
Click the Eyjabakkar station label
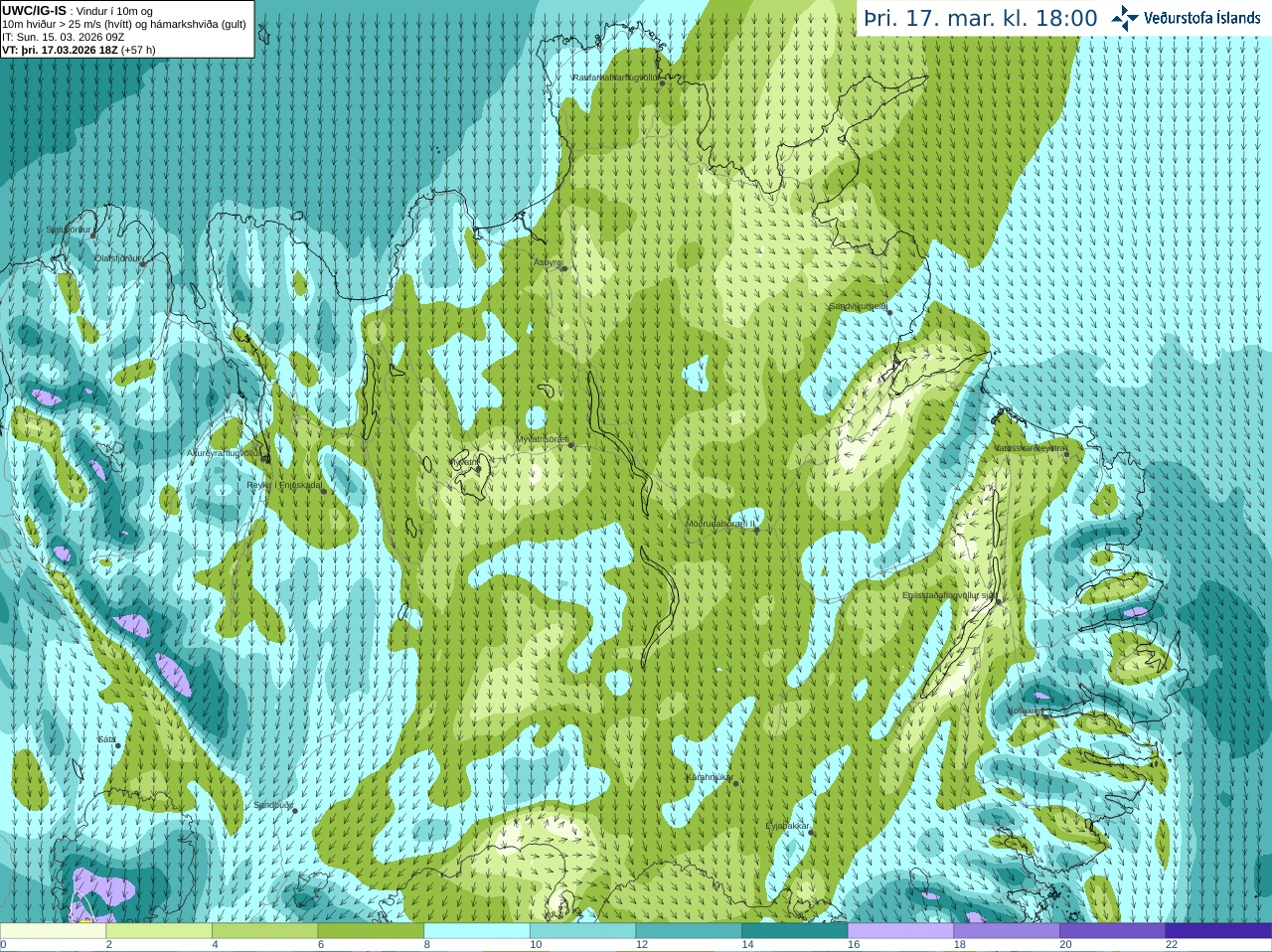pyautogui.click(x=788, y=826)
